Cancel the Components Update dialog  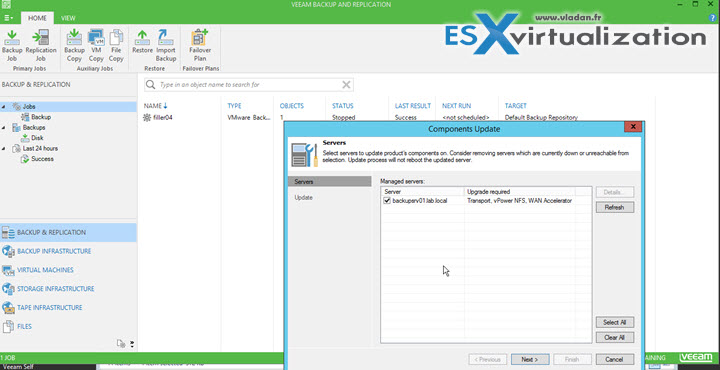click(x=615, y=359)
